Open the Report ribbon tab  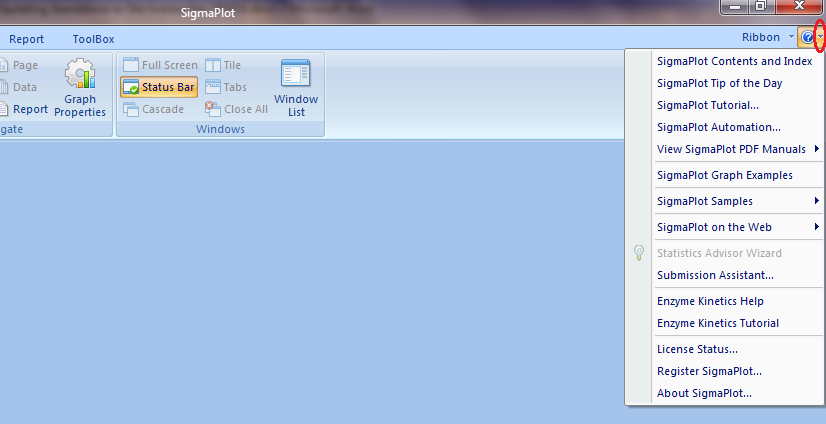coord(27,39)
